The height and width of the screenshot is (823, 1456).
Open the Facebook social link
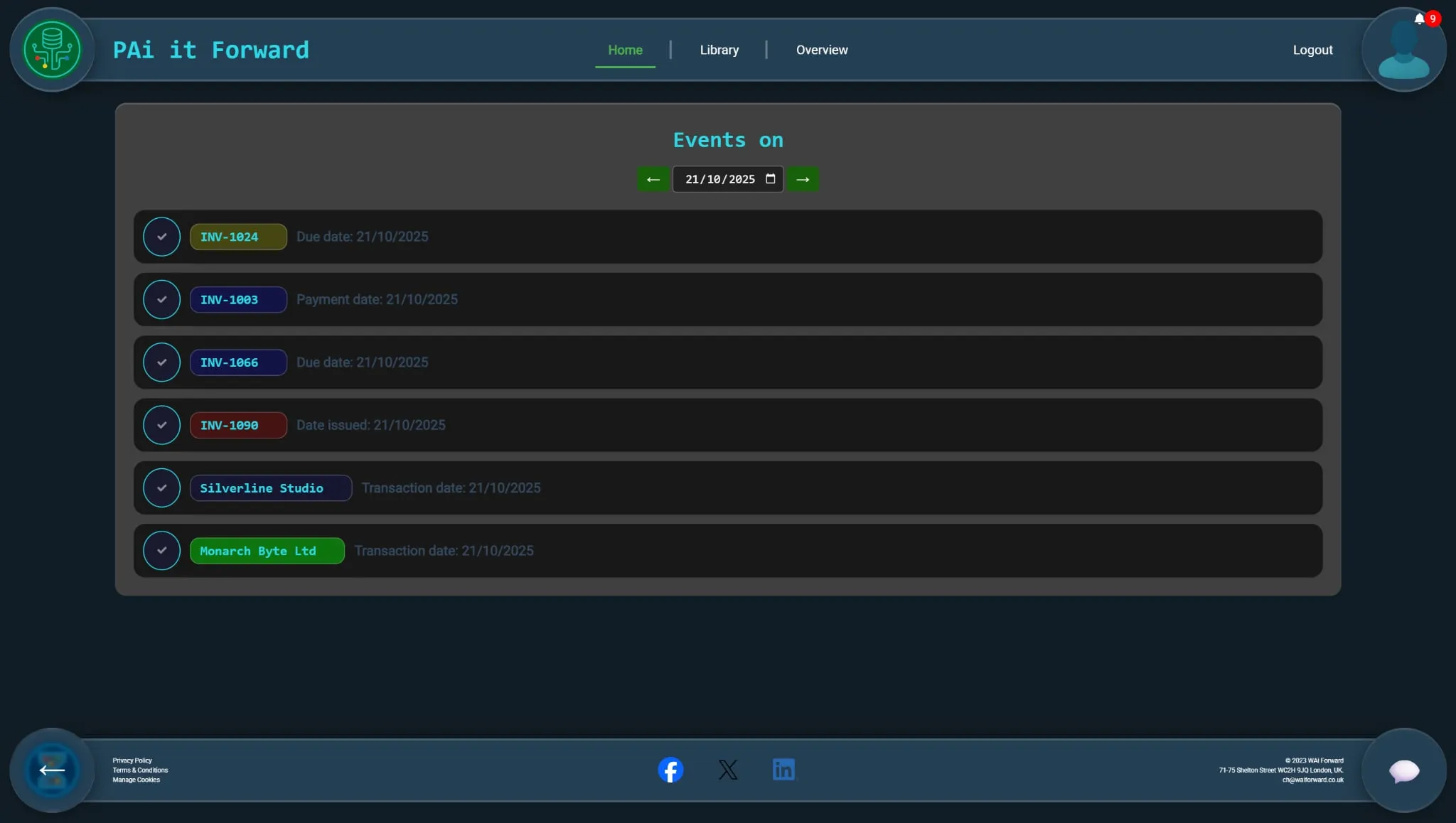tap(670, 770)
